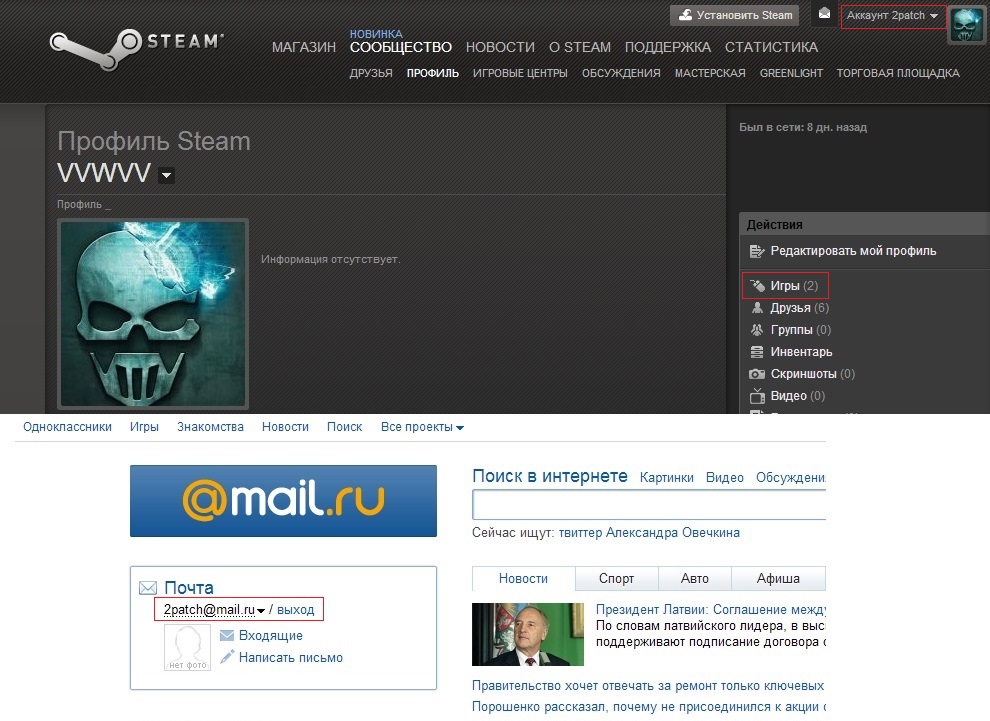Screen dimensions: 990x721
Task: Click the large skull profile avatar
Action: [153, 314]
